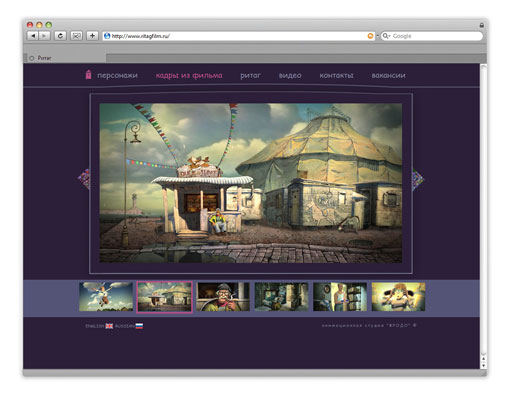Click the browser back arrow button

point(33,36)
